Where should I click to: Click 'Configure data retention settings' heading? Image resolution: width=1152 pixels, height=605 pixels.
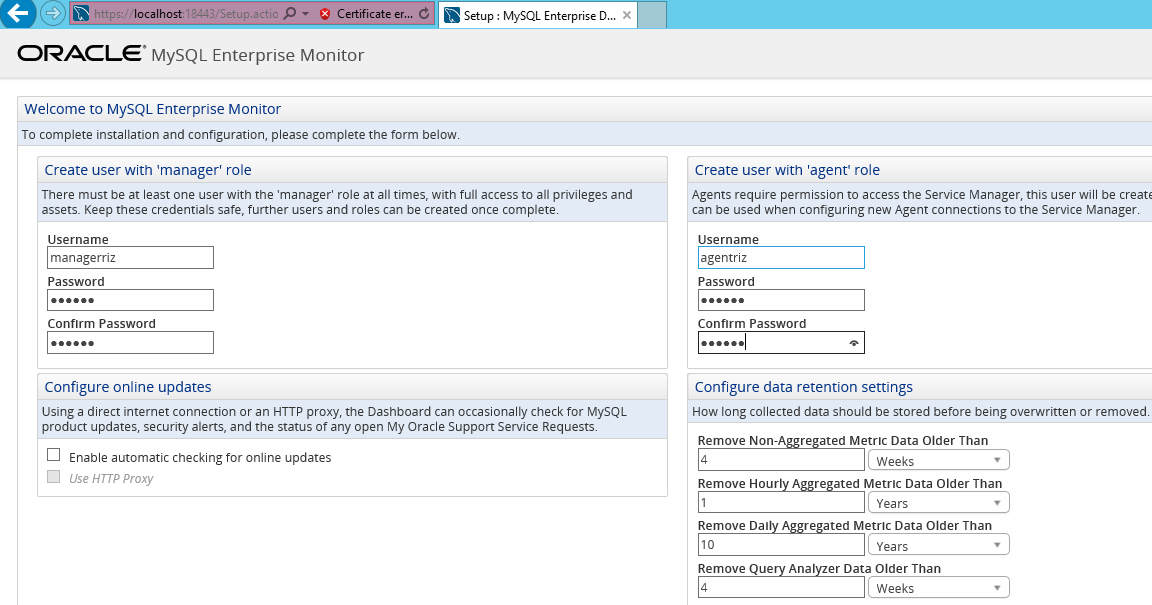pyautogui.click(x=804, y=387)
